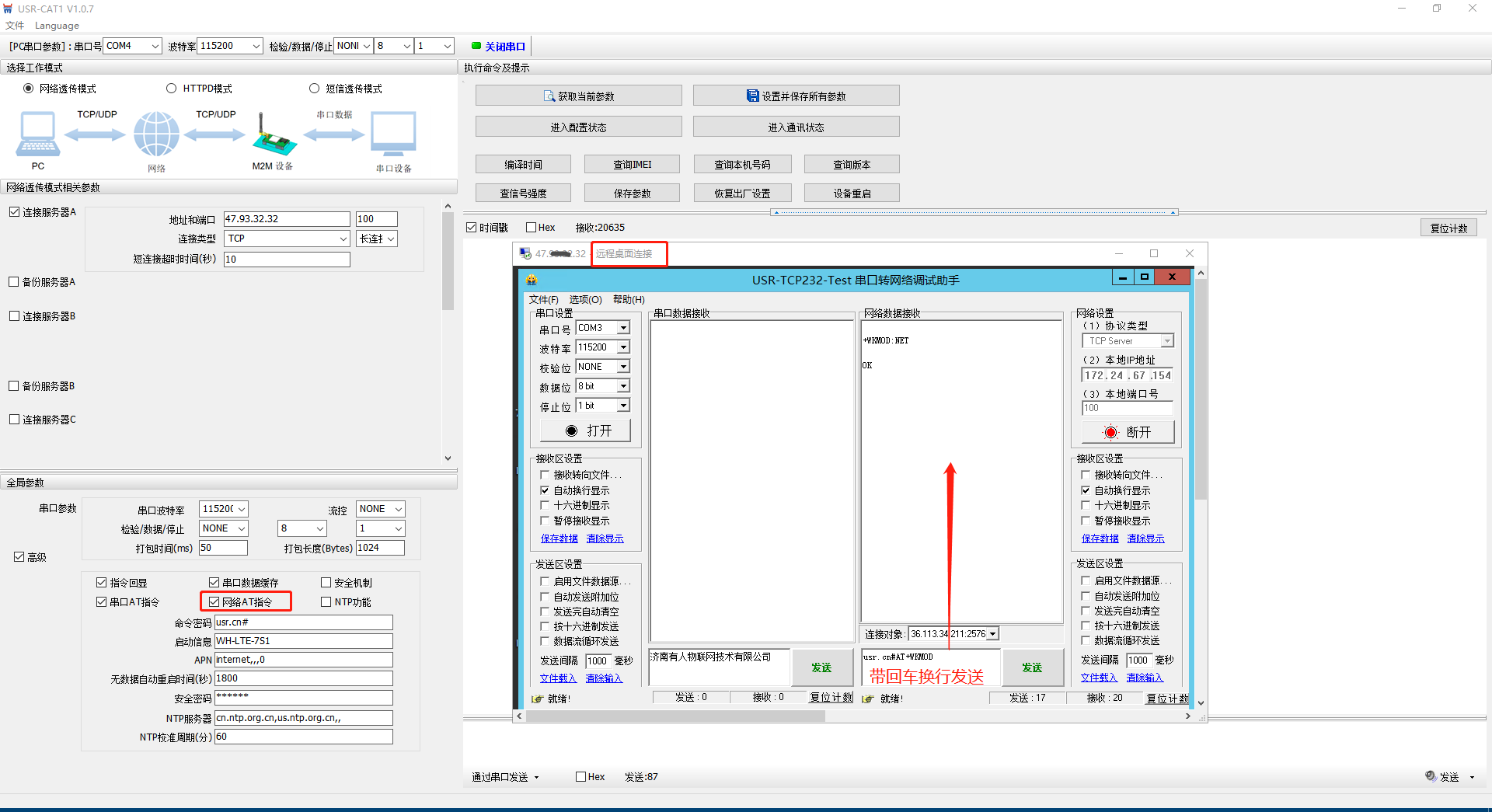Open 选项(O) menu in test tool

(x=585, y=299)
